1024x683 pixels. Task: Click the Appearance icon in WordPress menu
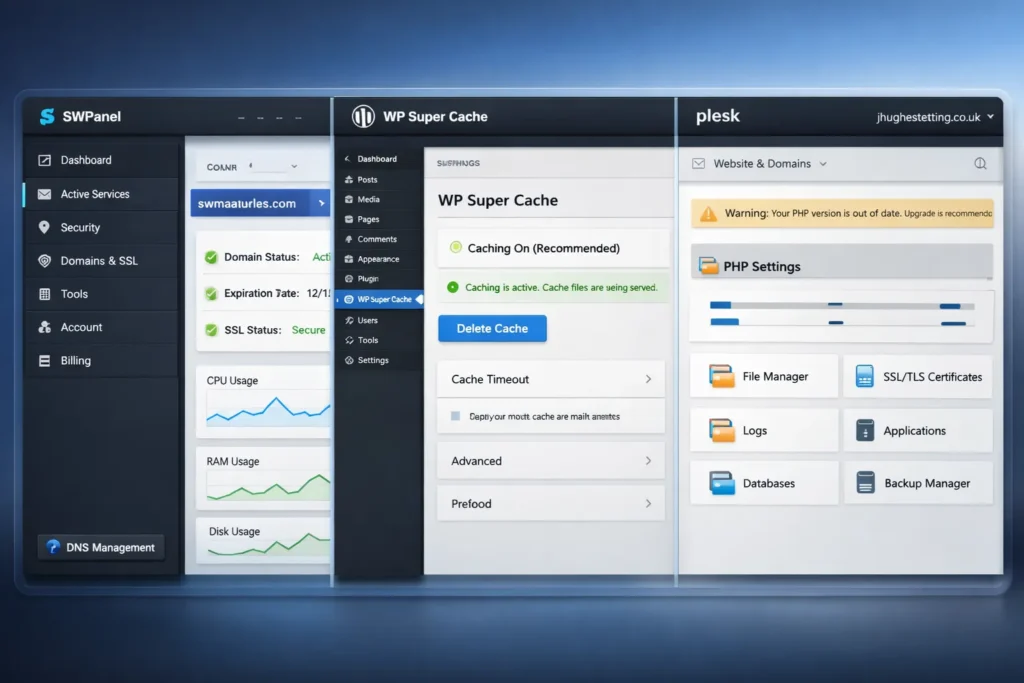pyautogui.click(x=349, y=259)
